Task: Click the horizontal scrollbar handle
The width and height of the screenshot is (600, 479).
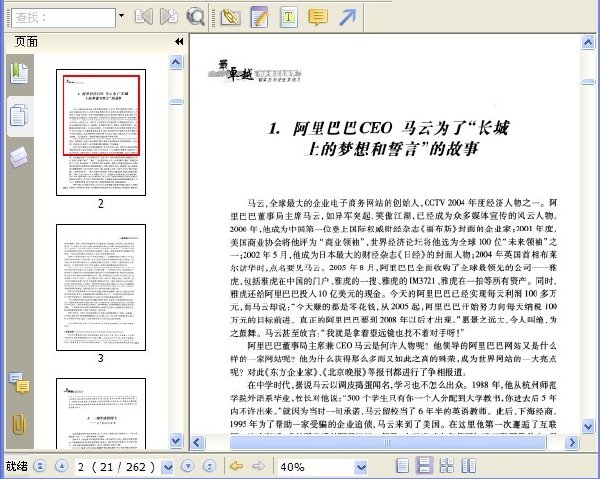Action: click(x=388, y=443)
